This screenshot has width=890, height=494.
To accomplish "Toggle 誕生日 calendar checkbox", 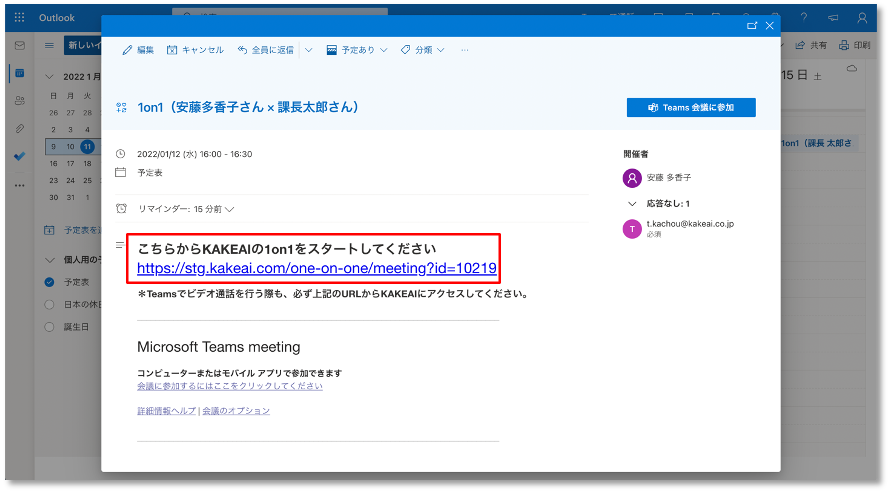I will [x=49, y=327].
